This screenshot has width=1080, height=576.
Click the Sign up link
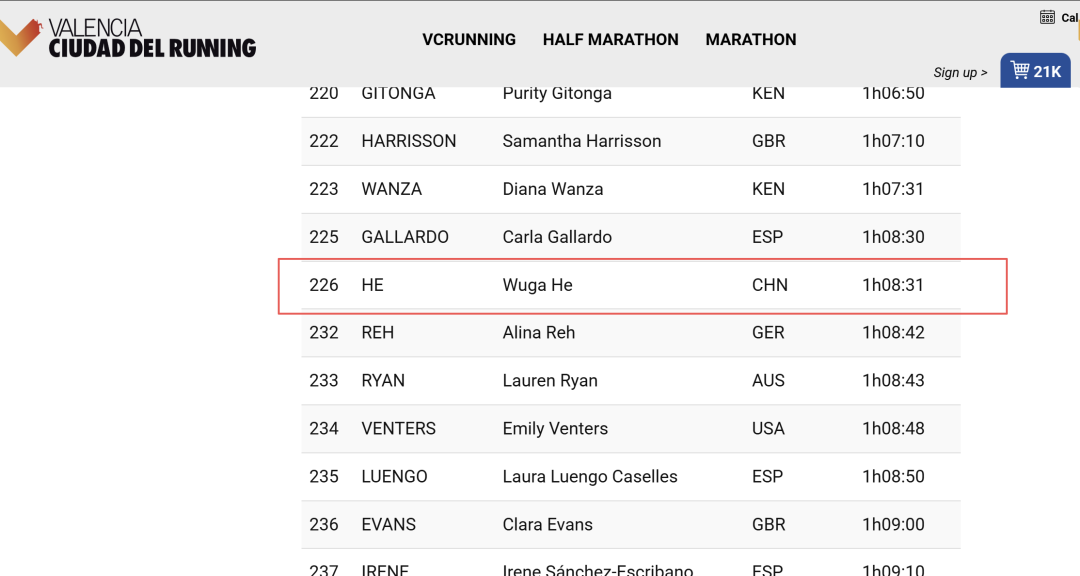[x=960, y=72]
